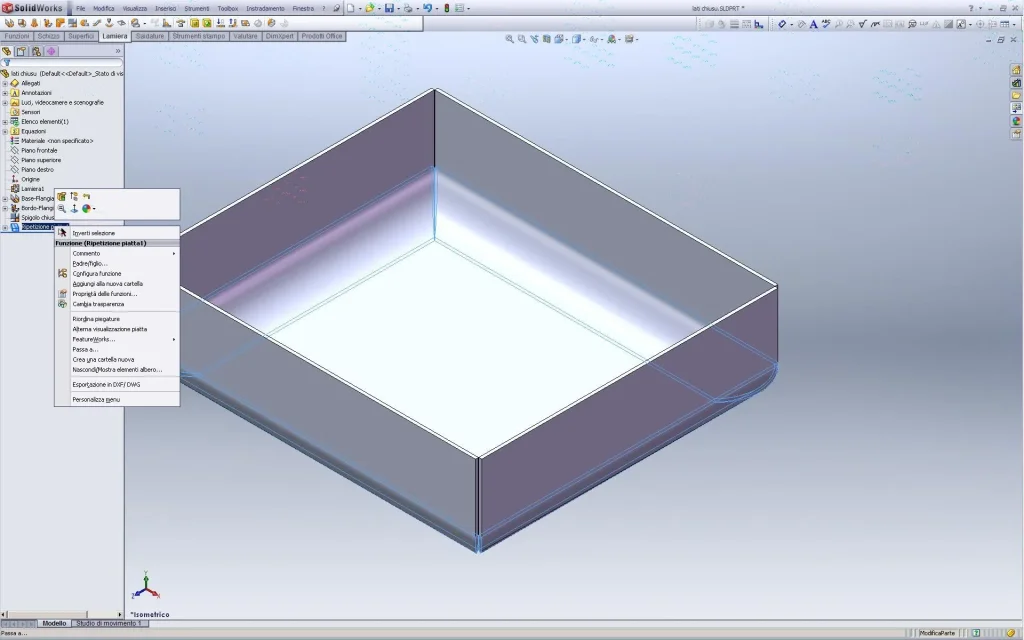Expand the Elenco elementi(1) tree node
1024x640 pixels.
click(x=5, y=121)
